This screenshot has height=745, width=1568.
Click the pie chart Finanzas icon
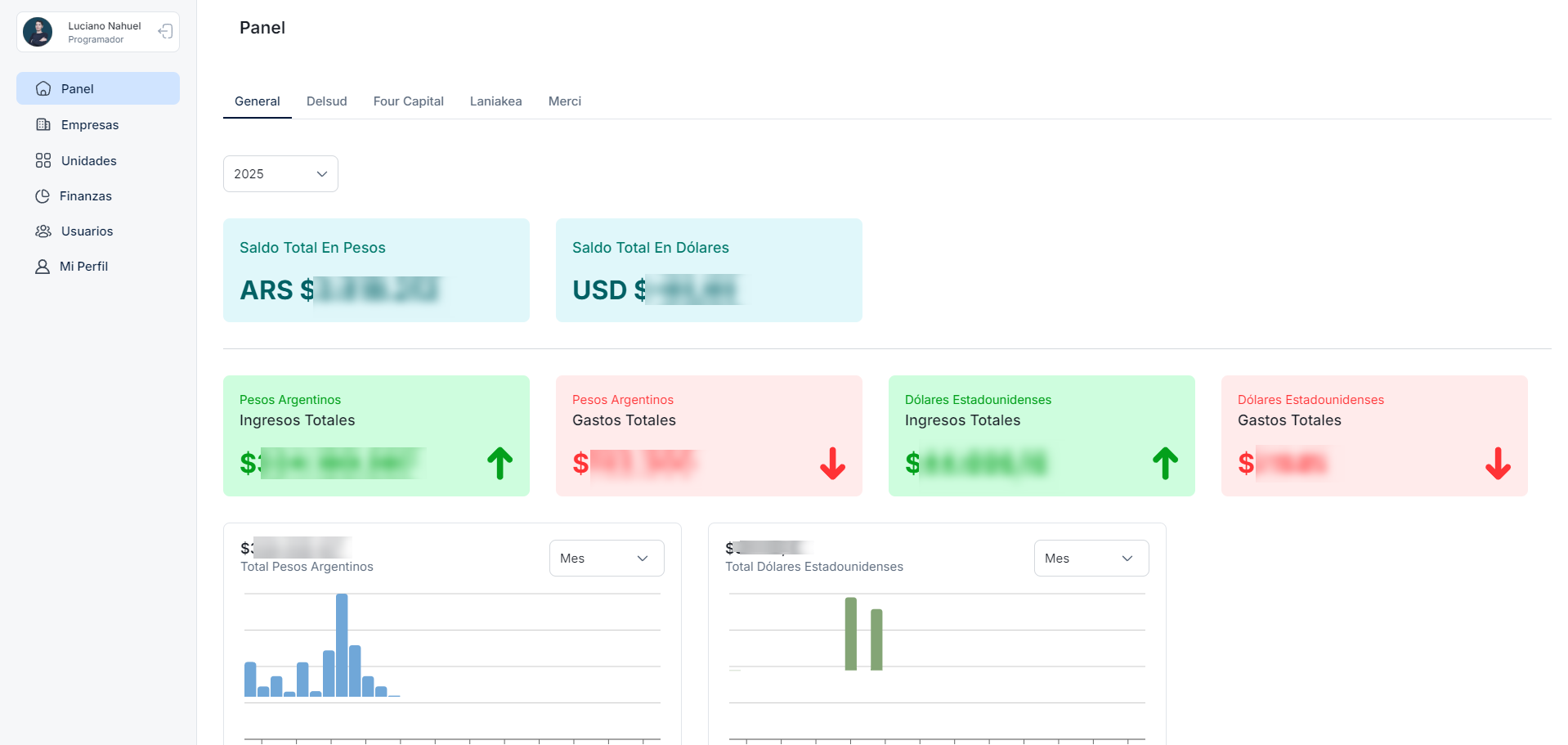43,196
